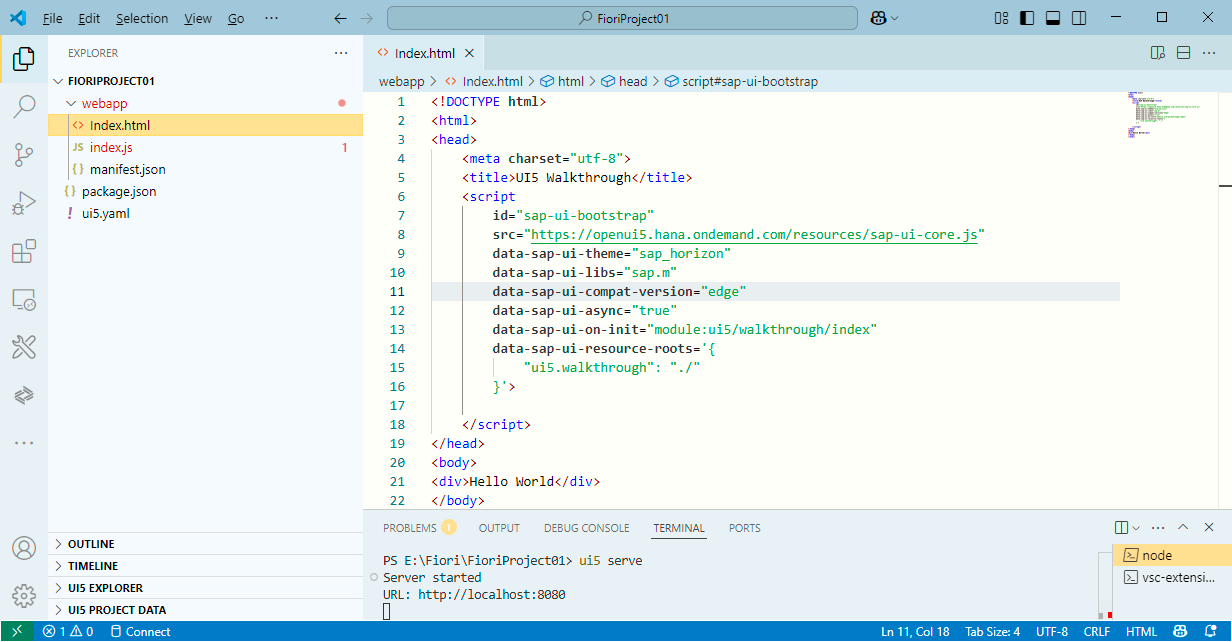Open errors and warnings status indicator
This screenshot has width=1232, height=642.
68,631
